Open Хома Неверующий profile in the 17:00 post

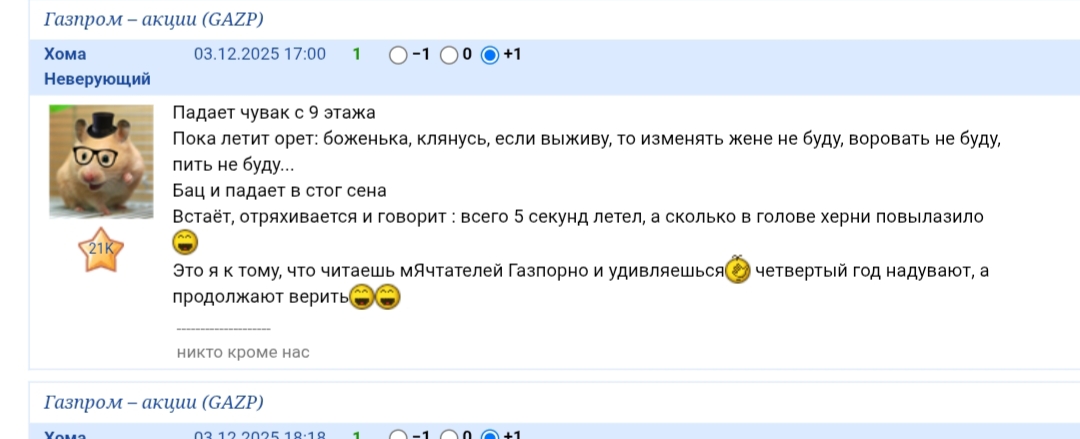pos(97,67)
